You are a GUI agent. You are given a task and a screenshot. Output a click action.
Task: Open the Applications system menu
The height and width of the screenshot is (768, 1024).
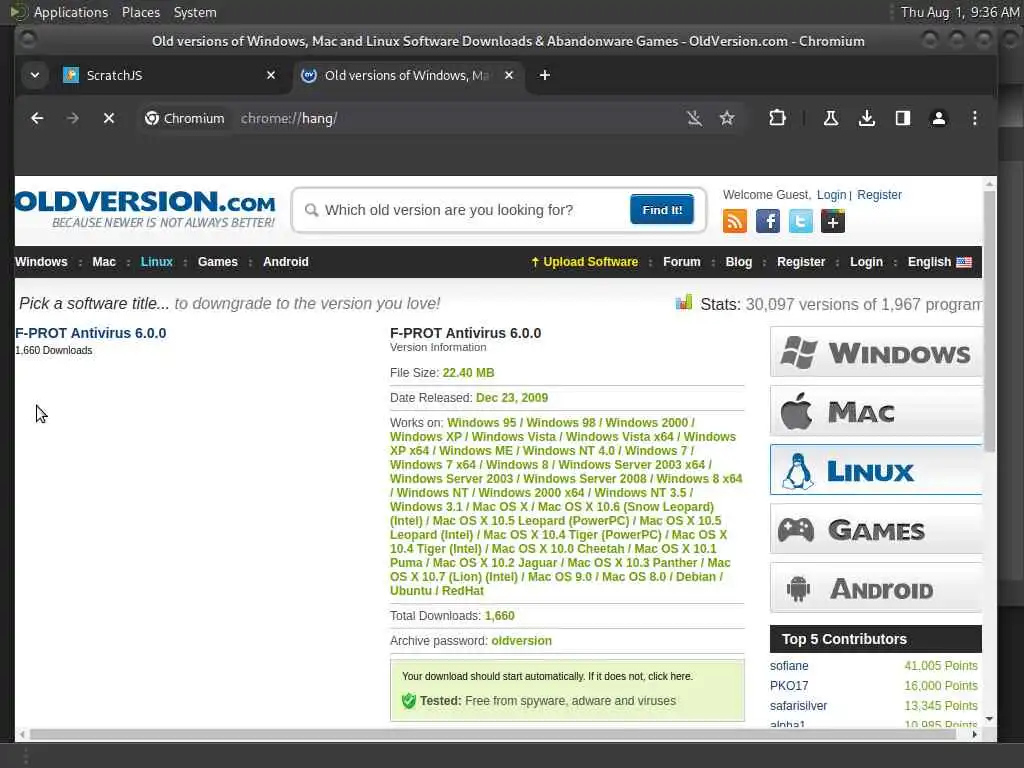coord(71,12)
